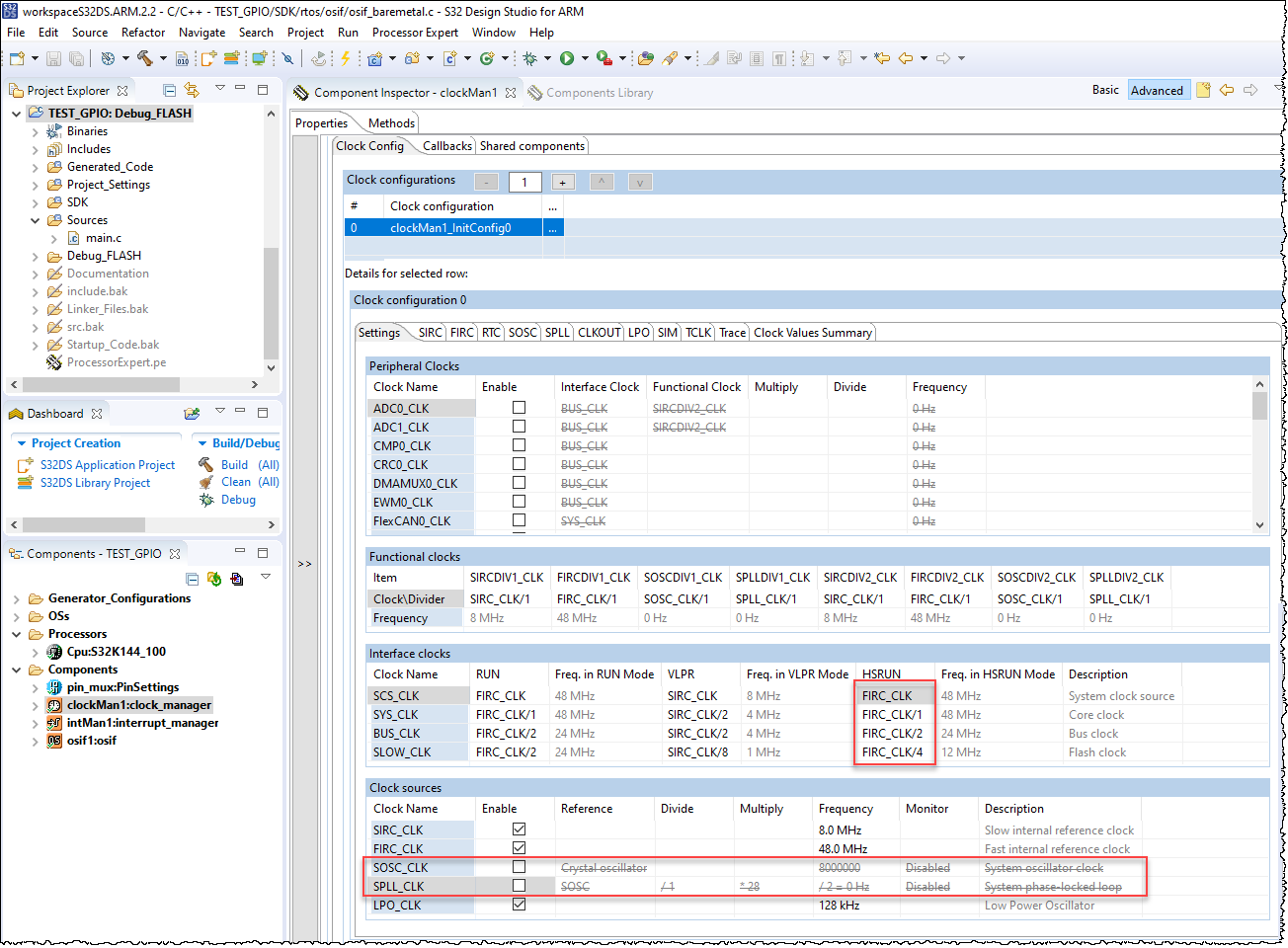Expand the Debug_FLASH folder in Project Explorer
Viewport: 1288px width, 948px height.
36,256
